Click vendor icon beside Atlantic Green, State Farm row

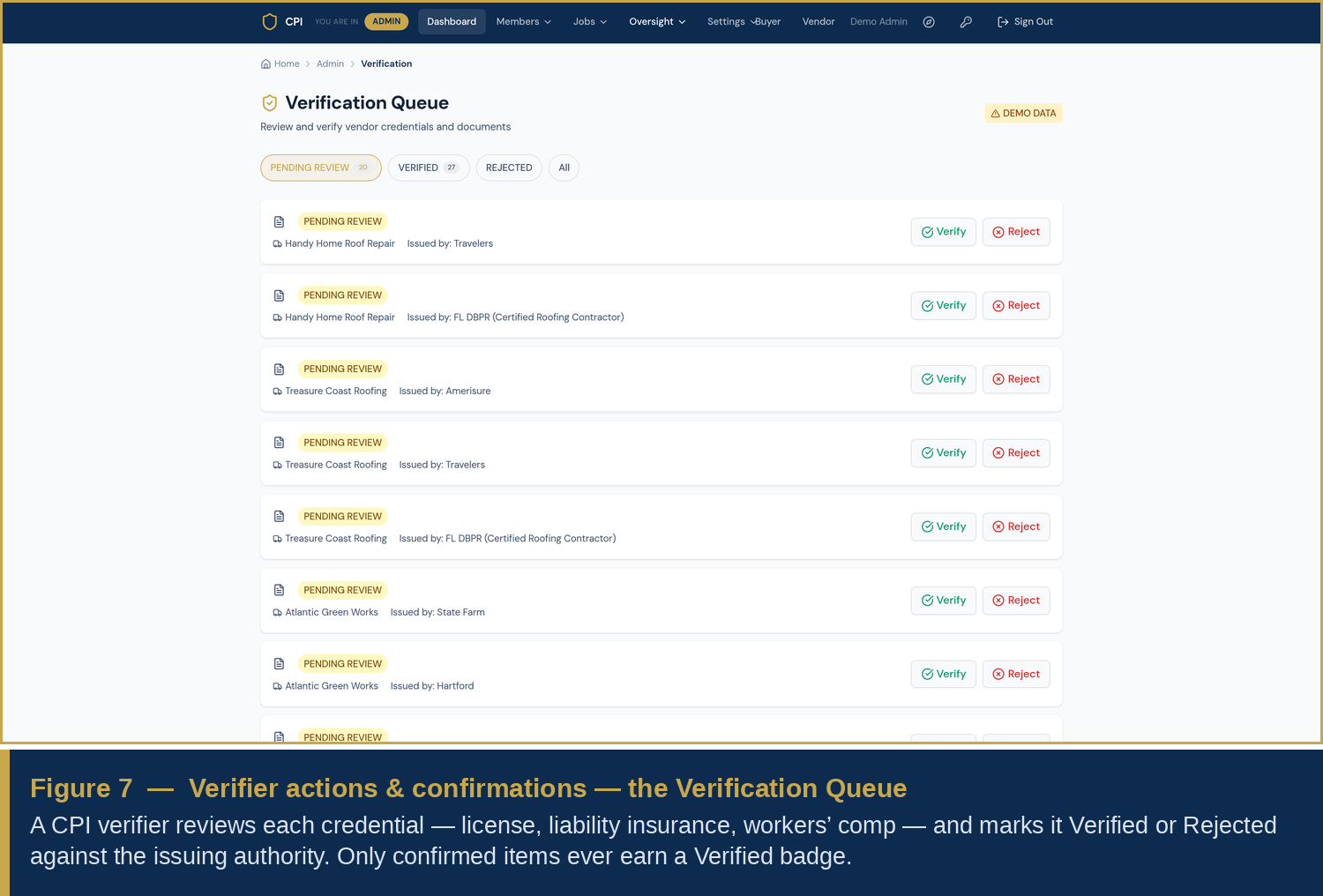(278, 613)
